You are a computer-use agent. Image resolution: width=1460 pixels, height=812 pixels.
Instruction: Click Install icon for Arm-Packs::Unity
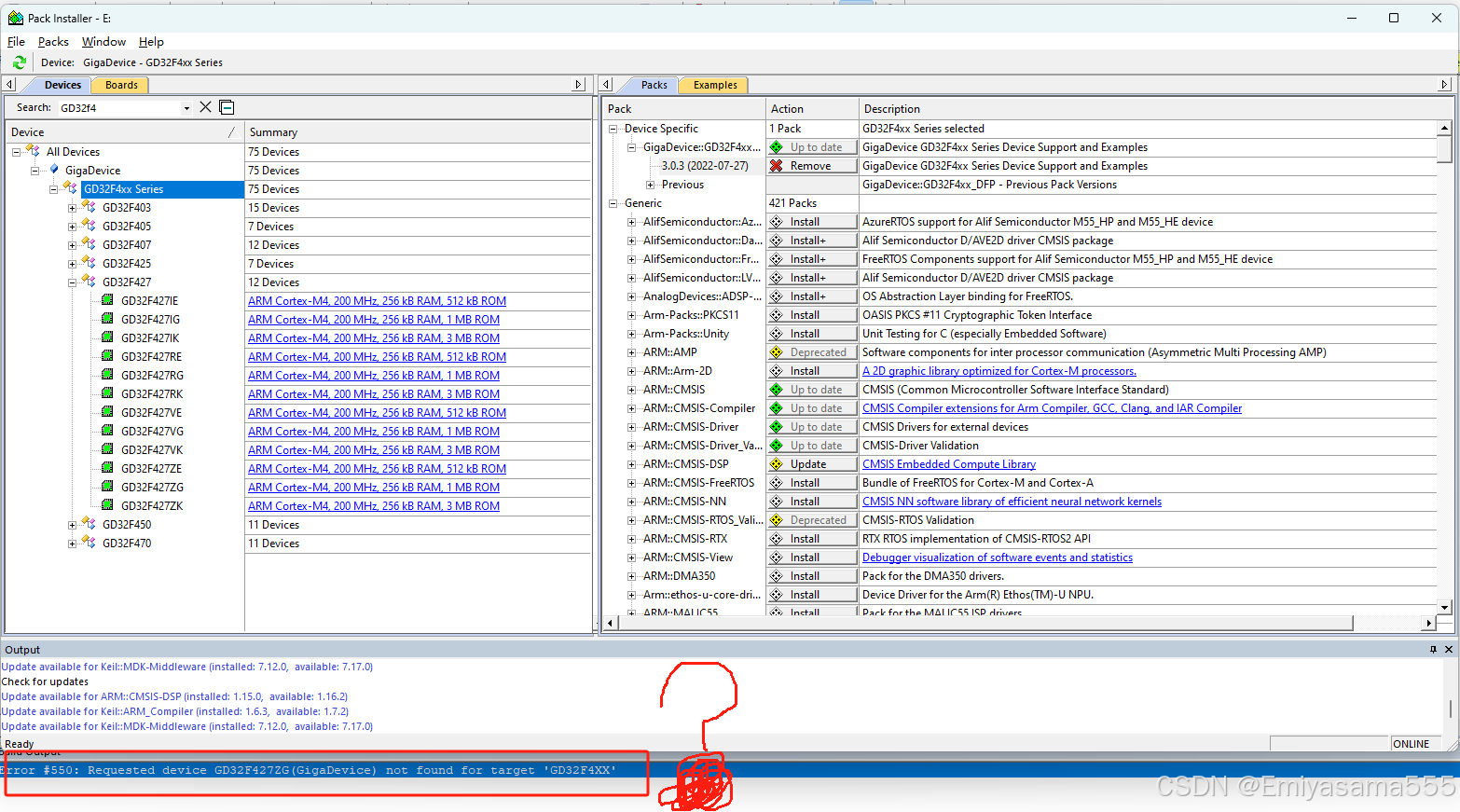click(777, 334)
